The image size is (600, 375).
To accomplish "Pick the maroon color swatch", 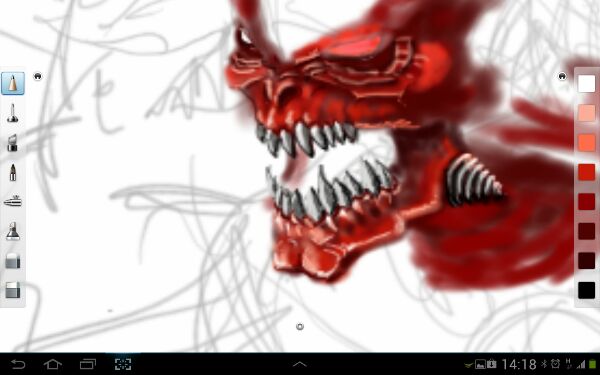I will (x=587, y=231).
